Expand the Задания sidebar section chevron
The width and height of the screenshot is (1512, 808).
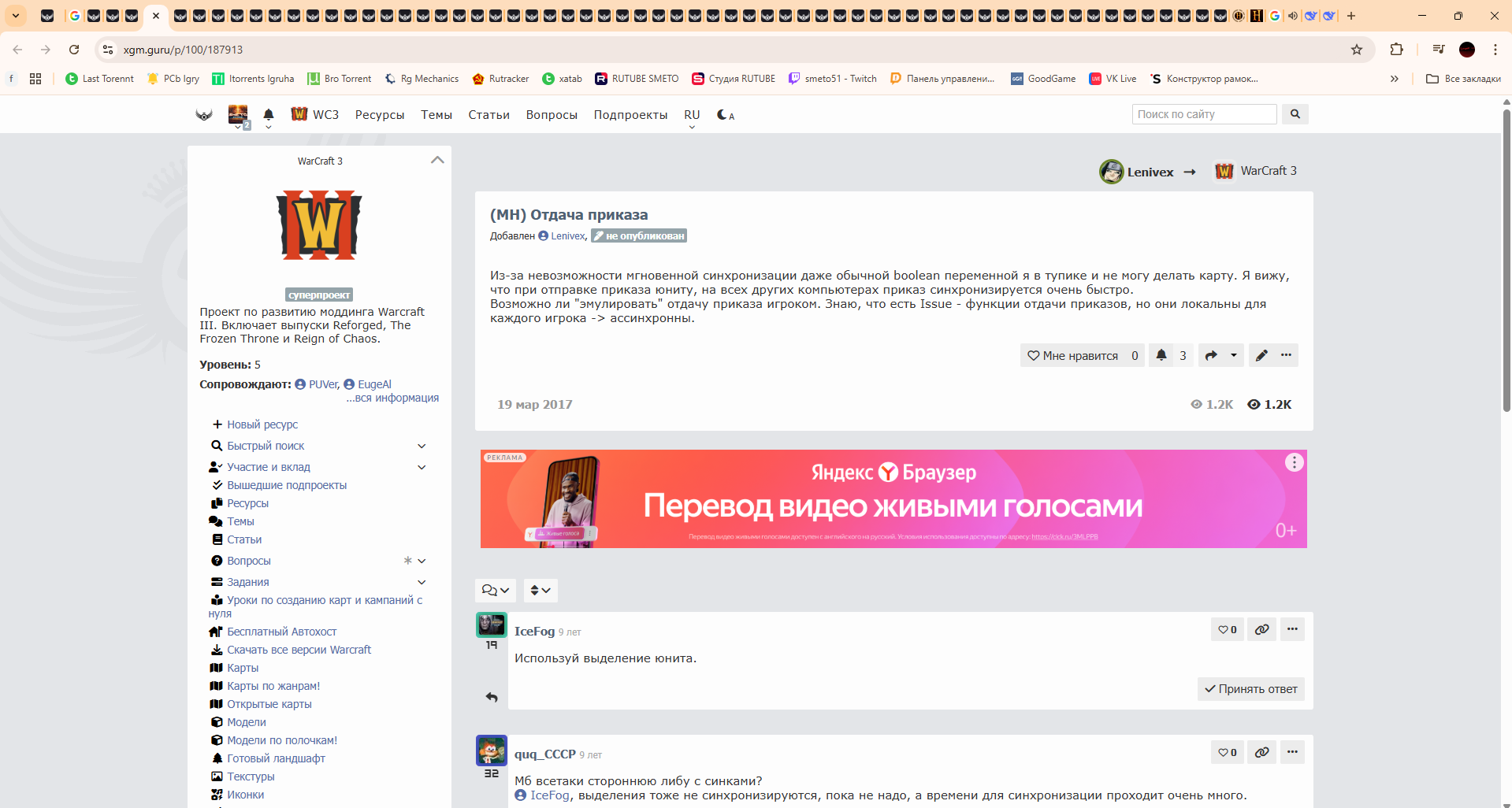(x=422, y=582)
